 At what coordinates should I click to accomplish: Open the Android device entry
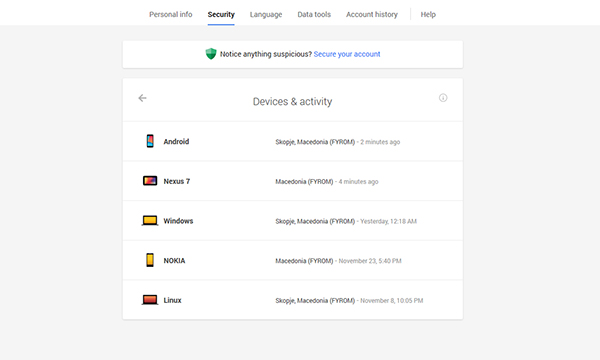293,142
